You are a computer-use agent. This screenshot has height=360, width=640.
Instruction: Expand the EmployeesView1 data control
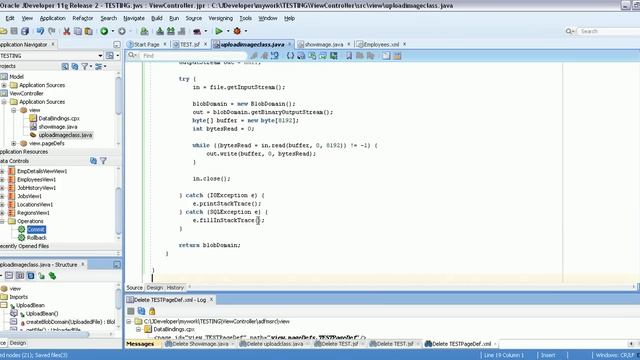point(2,180)
